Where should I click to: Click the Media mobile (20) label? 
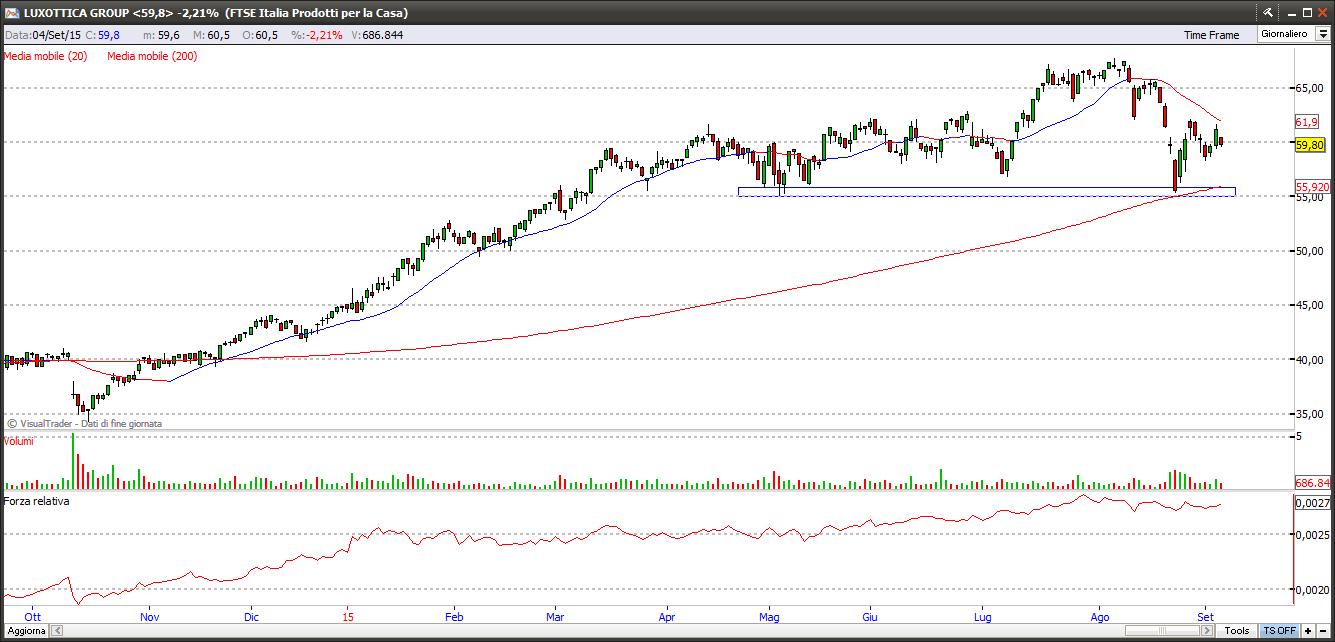(x=45, y=56)
